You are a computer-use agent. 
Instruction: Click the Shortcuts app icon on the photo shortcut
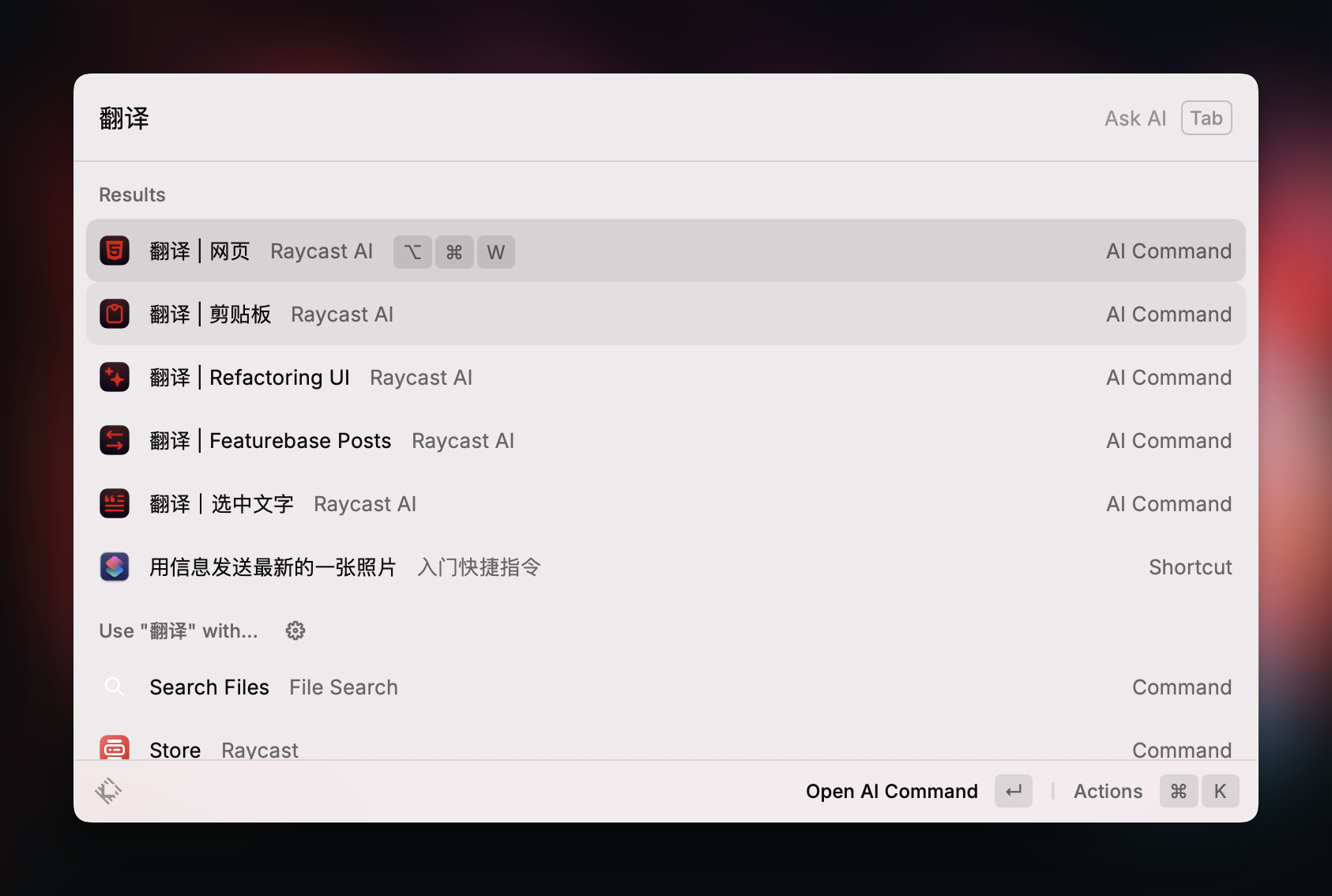pyautogui.click(x=115, y=567)
